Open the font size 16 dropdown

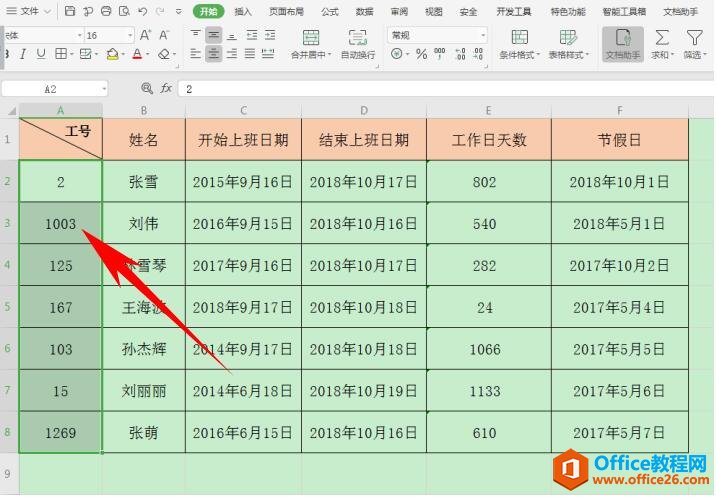(x=130, y=35)
